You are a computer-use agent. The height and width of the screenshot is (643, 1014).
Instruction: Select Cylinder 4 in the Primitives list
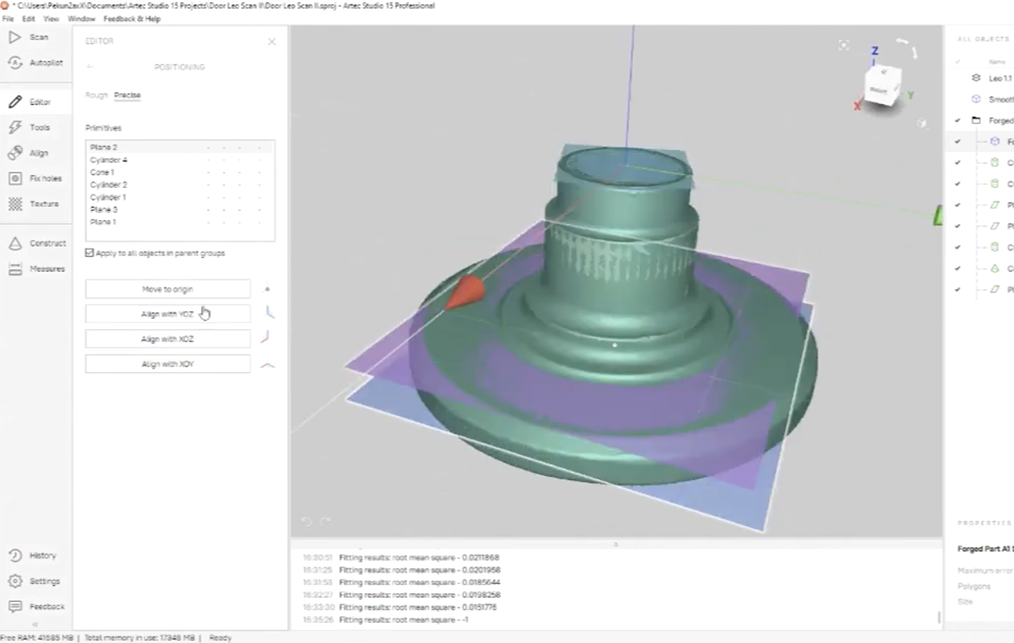pyautogui.click(x=109, y=160)
